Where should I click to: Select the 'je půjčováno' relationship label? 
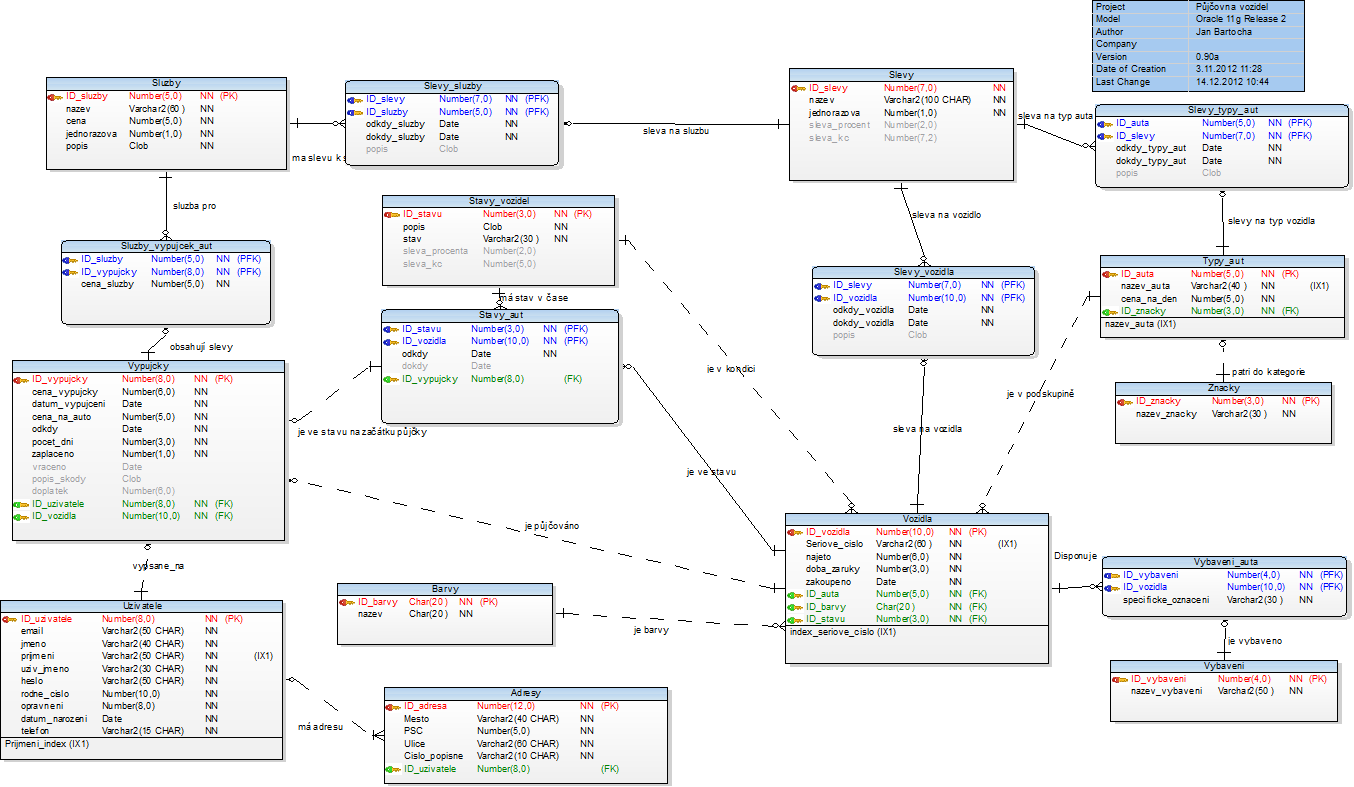tap(551, 525)
